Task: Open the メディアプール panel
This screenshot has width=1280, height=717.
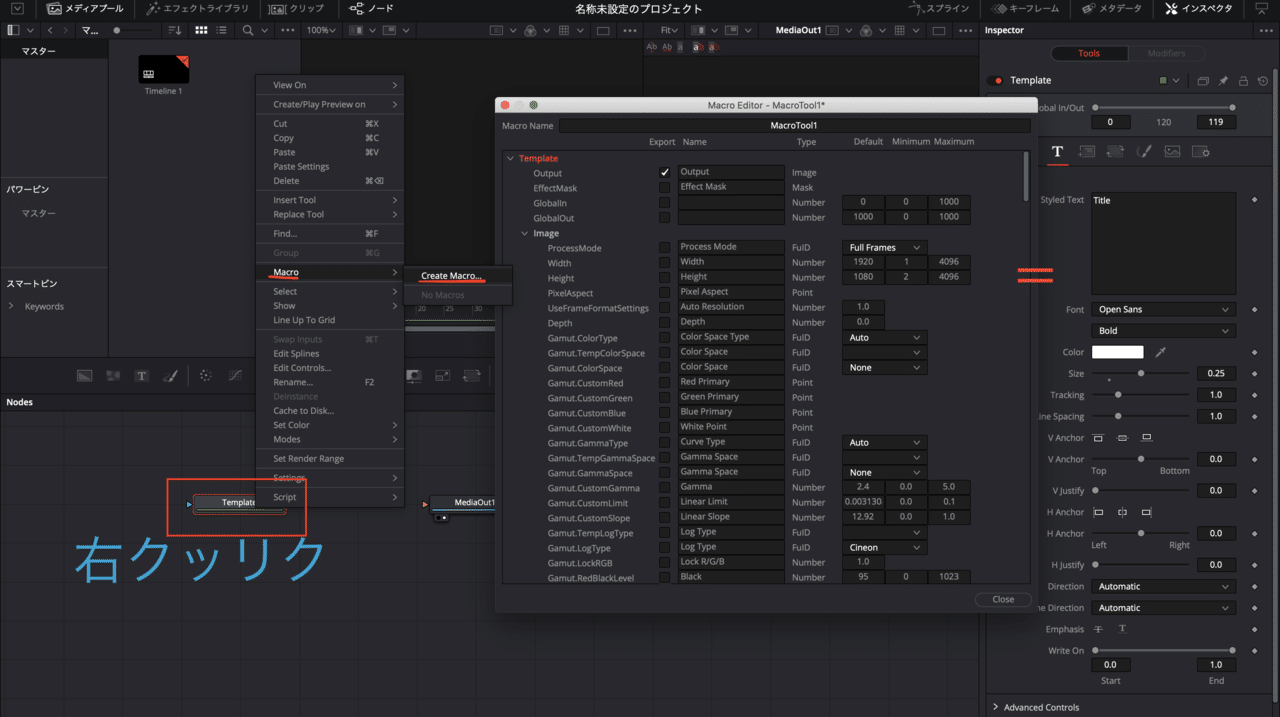Action: 86,9
